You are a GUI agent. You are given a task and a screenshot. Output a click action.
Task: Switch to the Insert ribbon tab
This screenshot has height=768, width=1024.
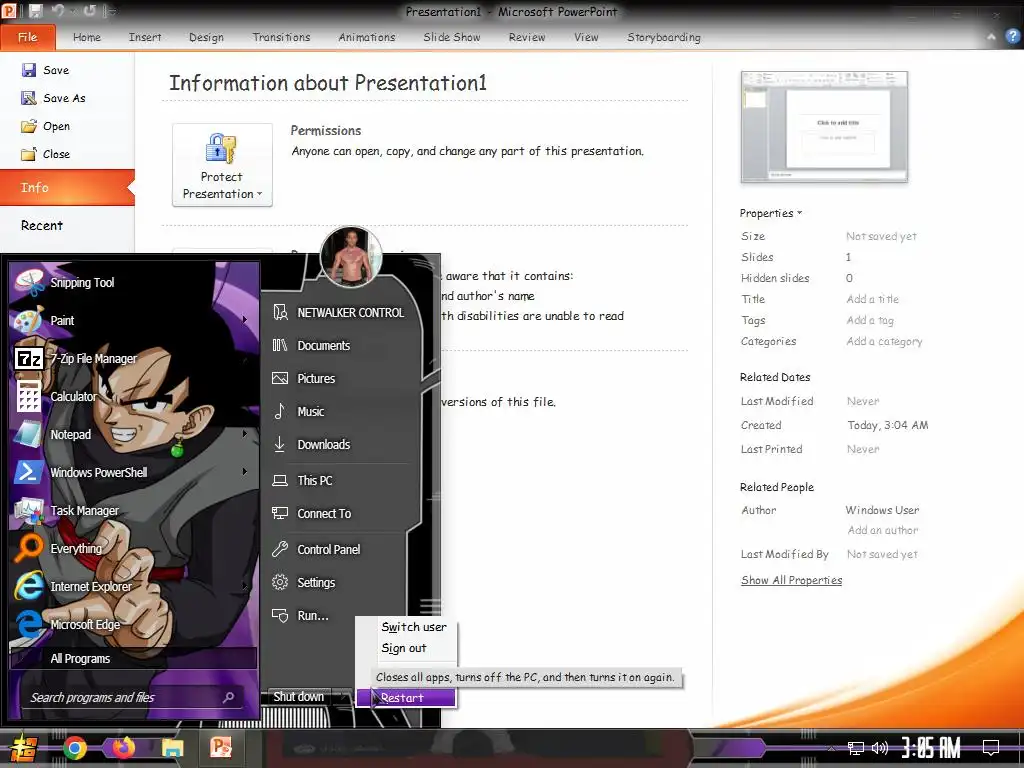145,37
